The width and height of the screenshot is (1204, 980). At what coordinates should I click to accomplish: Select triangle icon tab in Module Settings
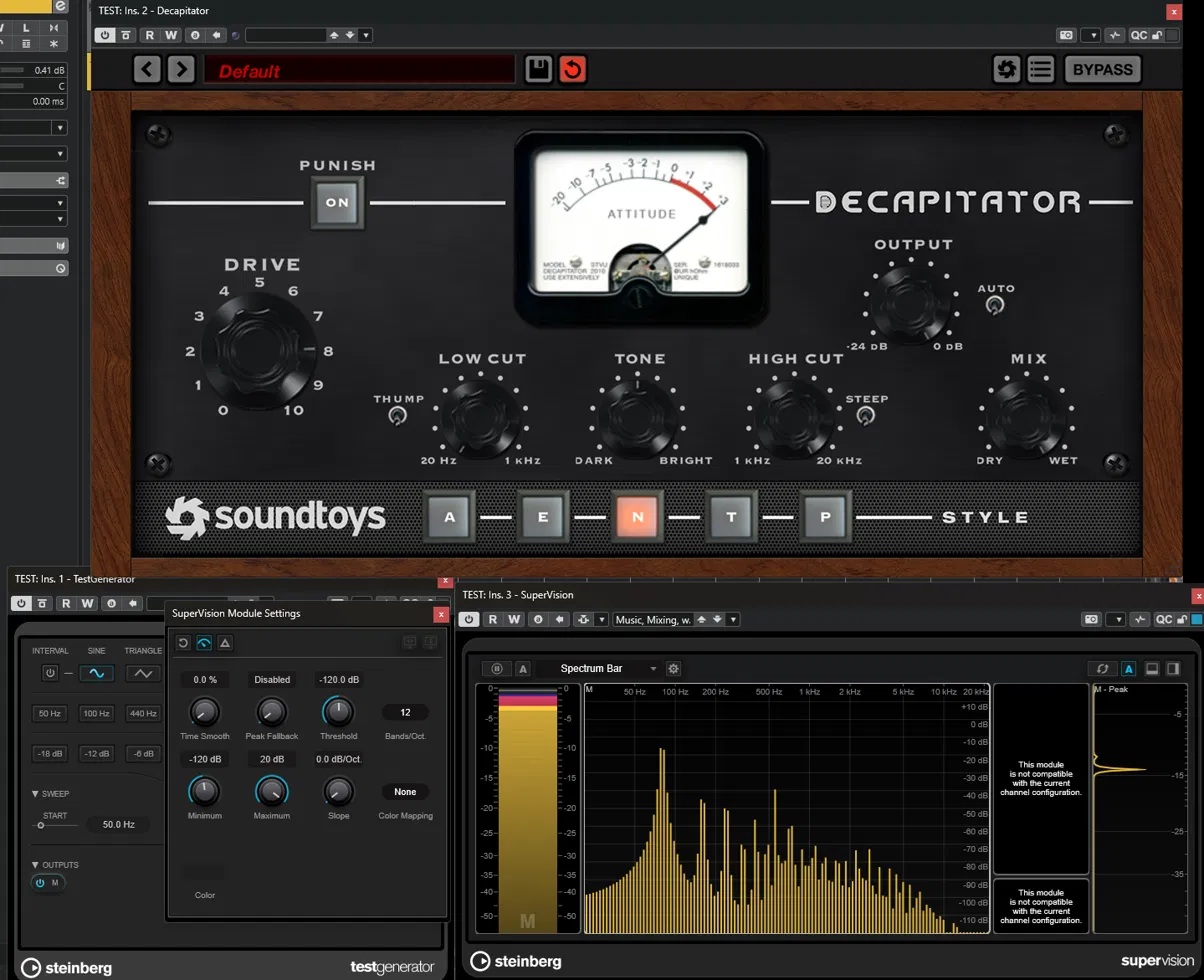pos(225,643)
